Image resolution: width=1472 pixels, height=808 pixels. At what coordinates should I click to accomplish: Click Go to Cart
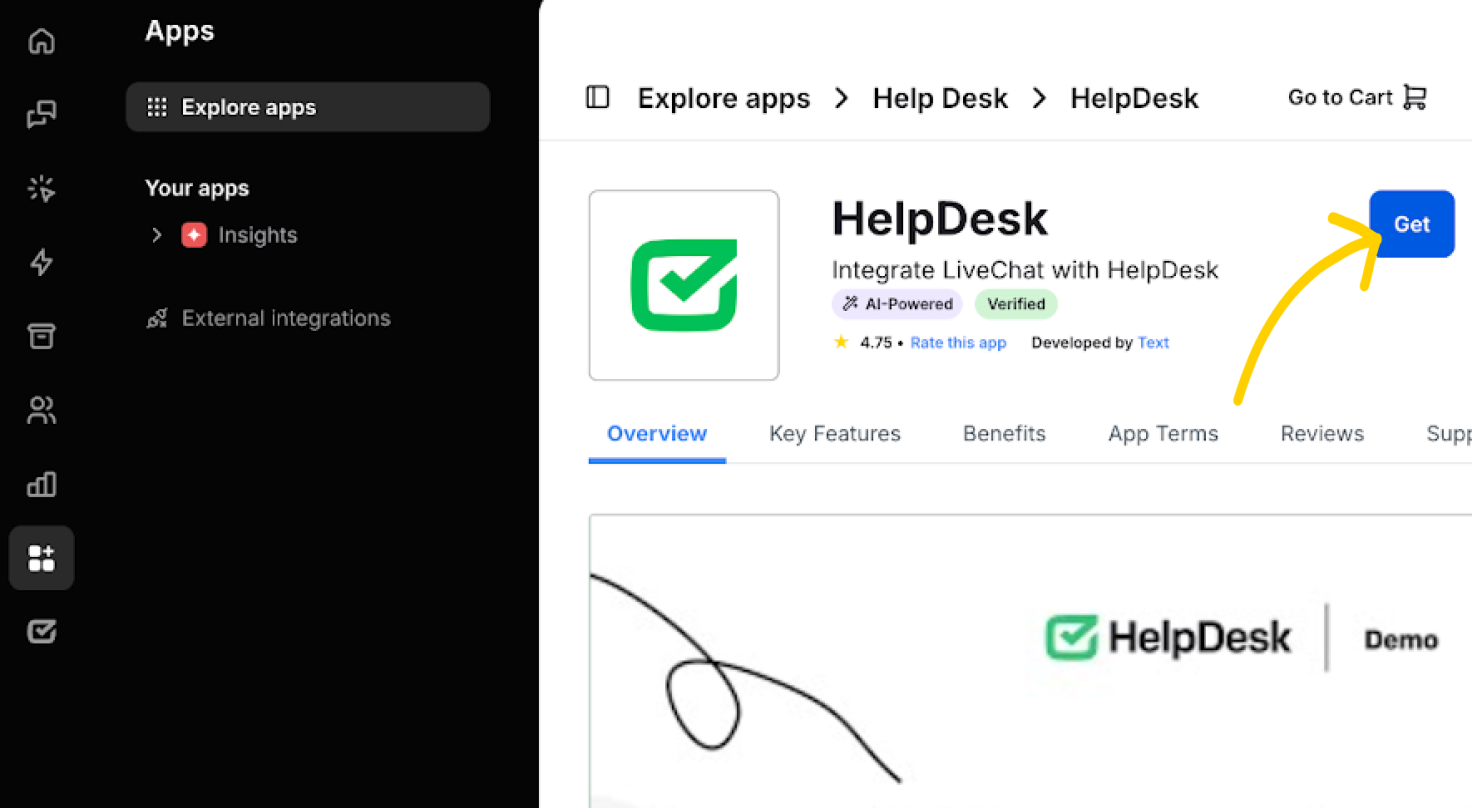click(1358, 97)
